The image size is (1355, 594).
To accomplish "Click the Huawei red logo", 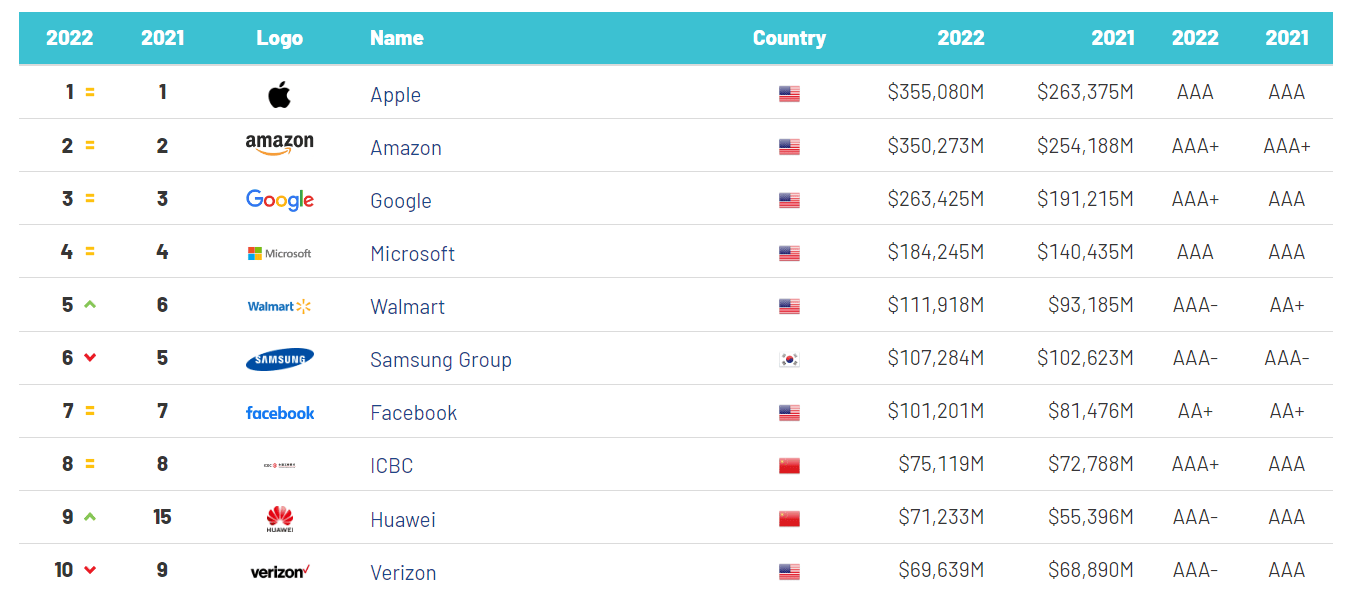I will tap(280, 519).
